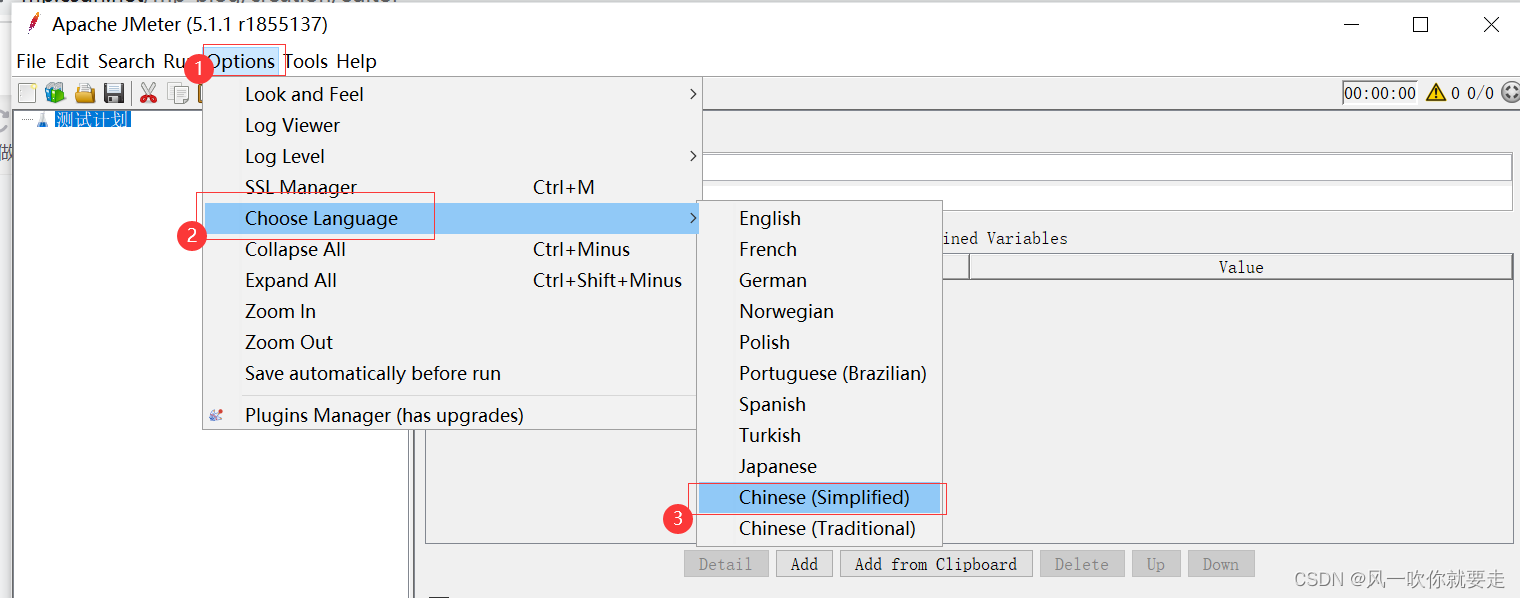Select the 测试计划 tree node
The width and height of the screenshot is (1520, 598).
93,120
